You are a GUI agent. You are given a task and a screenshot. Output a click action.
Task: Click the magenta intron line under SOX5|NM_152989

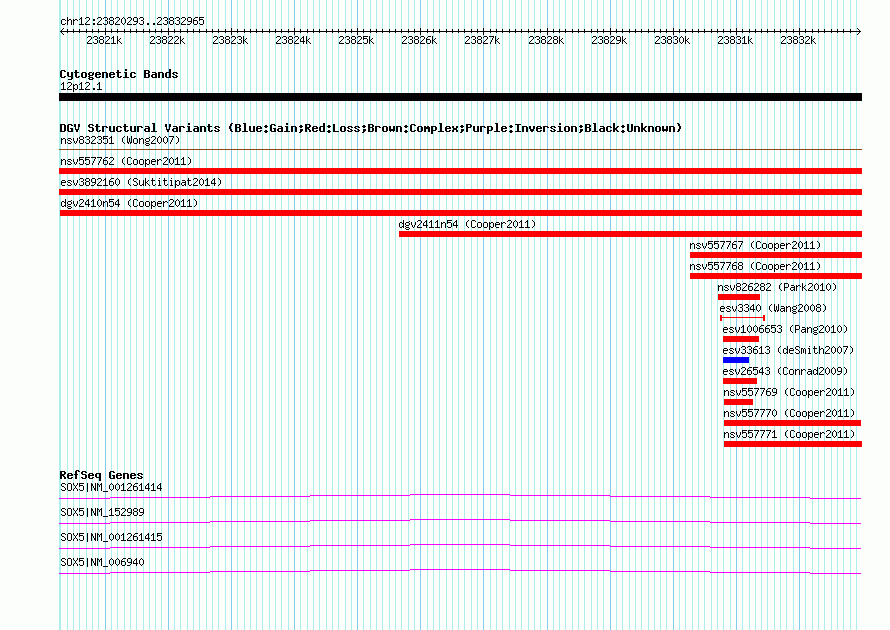pos(460,521)
